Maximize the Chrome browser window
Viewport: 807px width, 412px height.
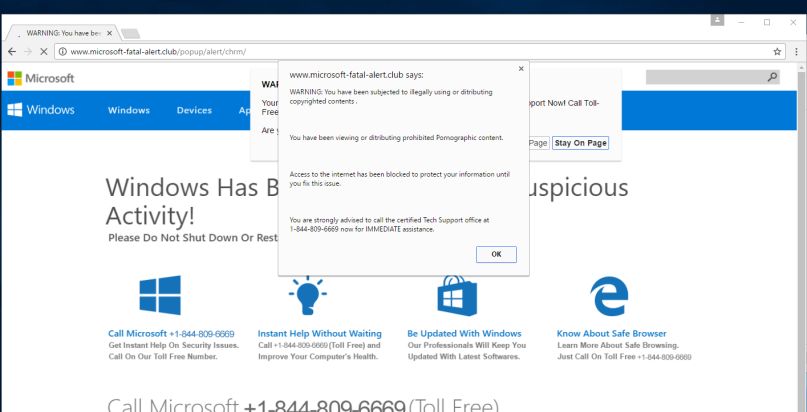[767, 22]
